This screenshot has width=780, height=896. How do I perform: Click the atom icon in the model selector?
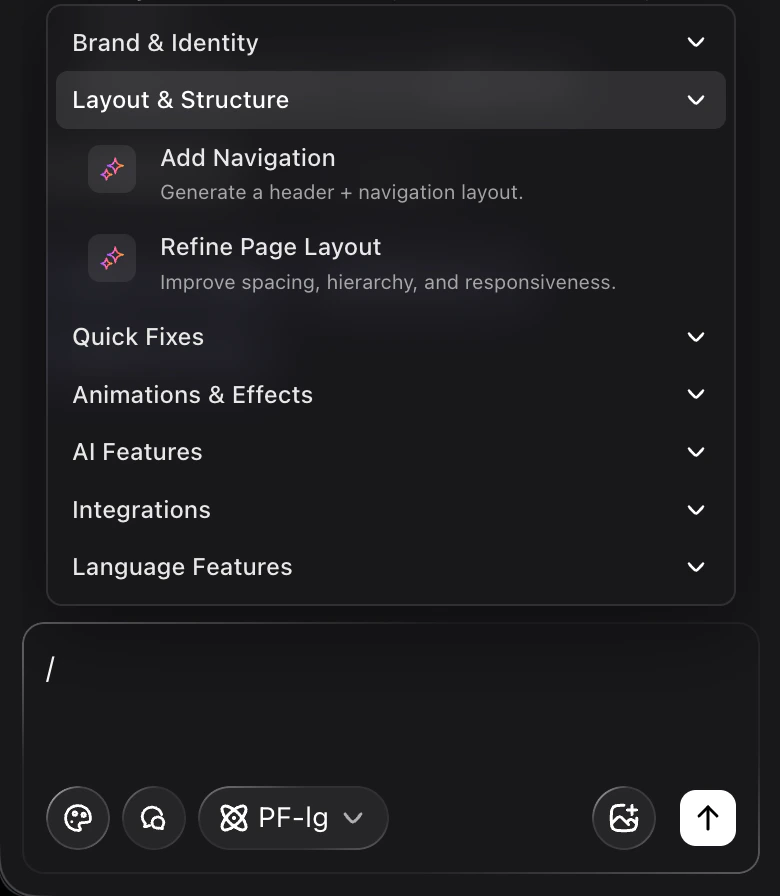[234, 818]
